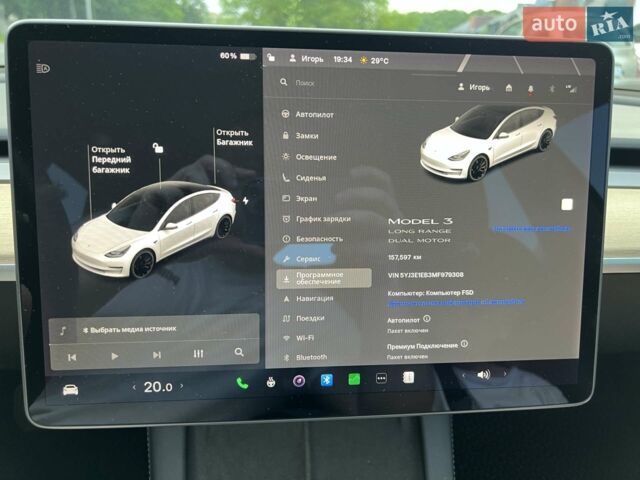This screenshot has height=480, width=640.
Task: Open the media equalizer settings
Action: [x=198, y=353]
